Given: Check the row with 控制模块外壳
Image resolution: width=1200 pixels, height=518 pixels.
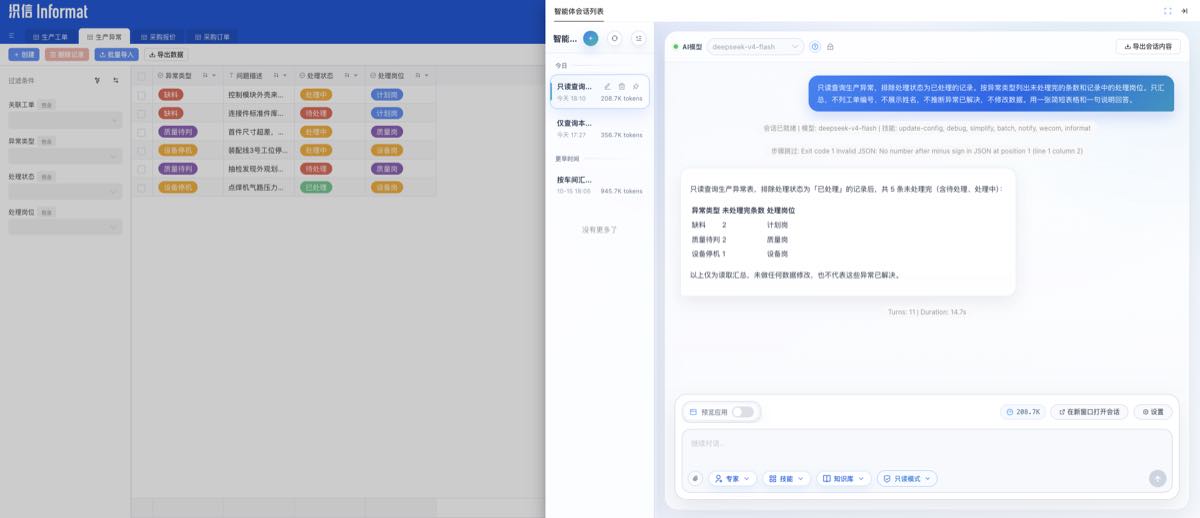Looking at the screenshot, I should click(x=142, y=94).
